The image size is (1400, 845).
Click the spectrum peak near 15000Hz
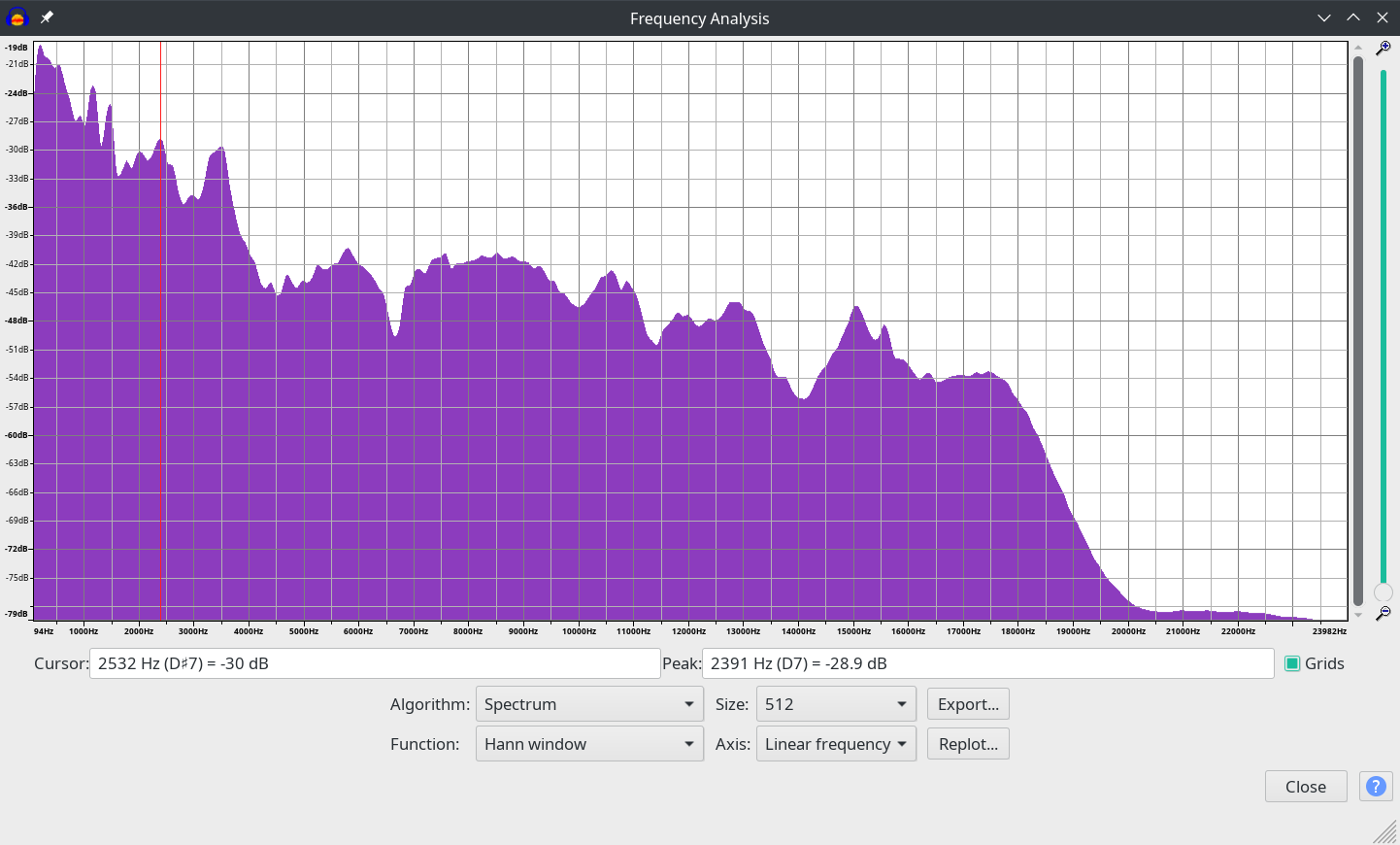(856, 307)
